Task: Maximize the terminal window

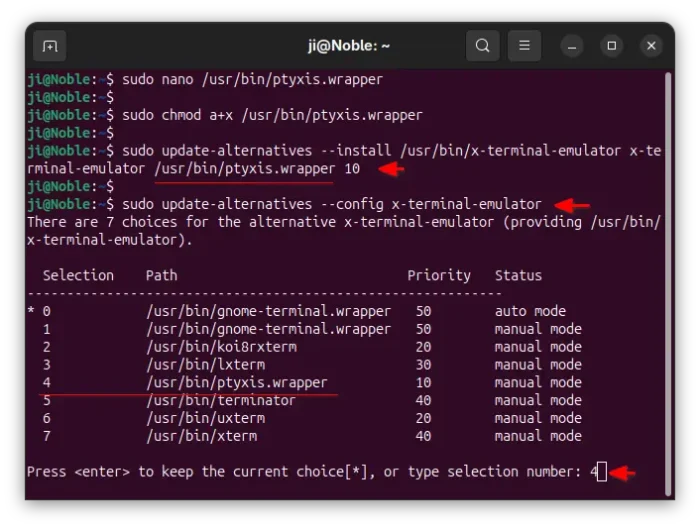Action: tap(612, 46)
